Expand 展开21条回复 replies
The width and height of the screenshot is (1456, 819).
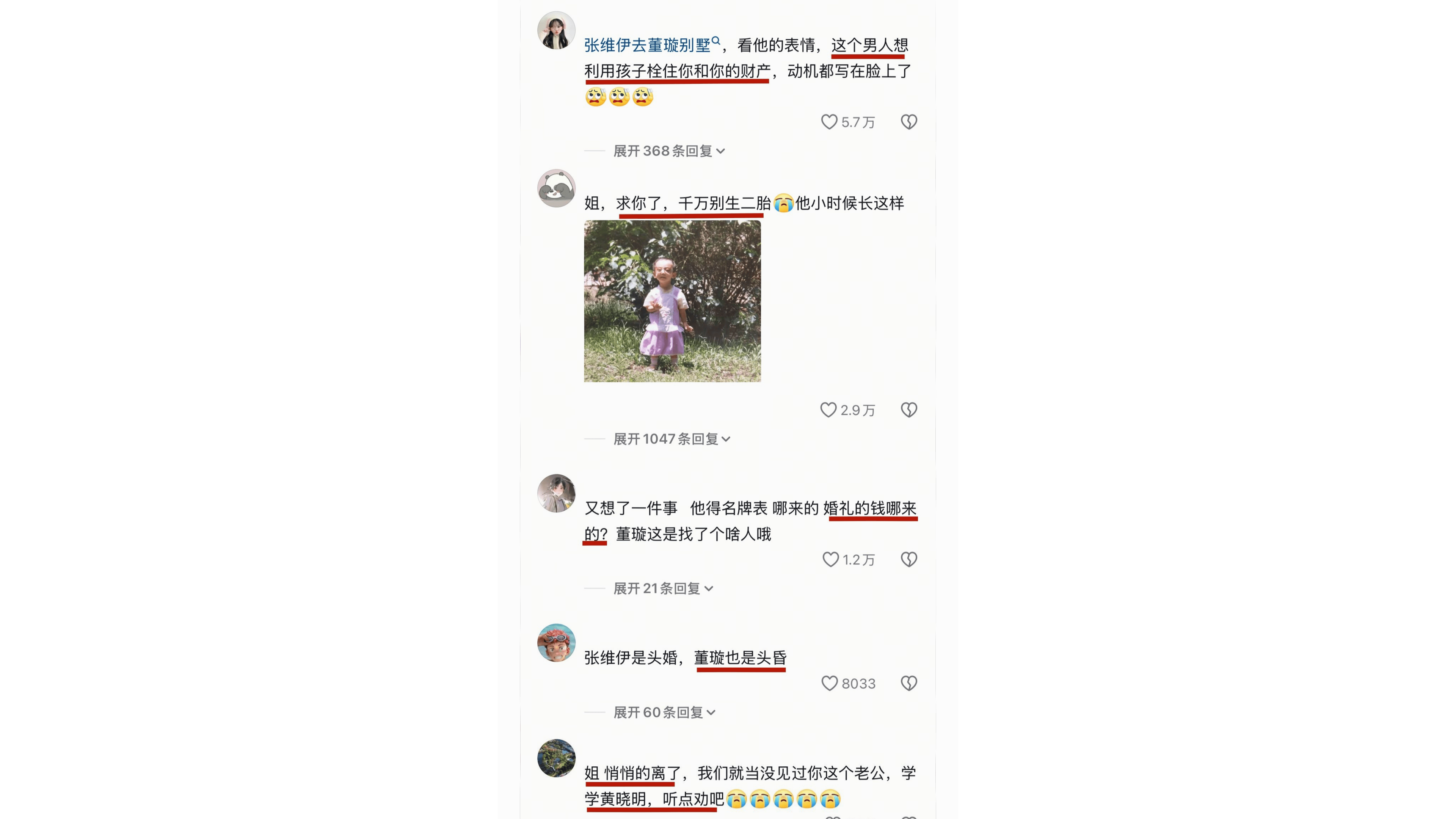[664, 588]
